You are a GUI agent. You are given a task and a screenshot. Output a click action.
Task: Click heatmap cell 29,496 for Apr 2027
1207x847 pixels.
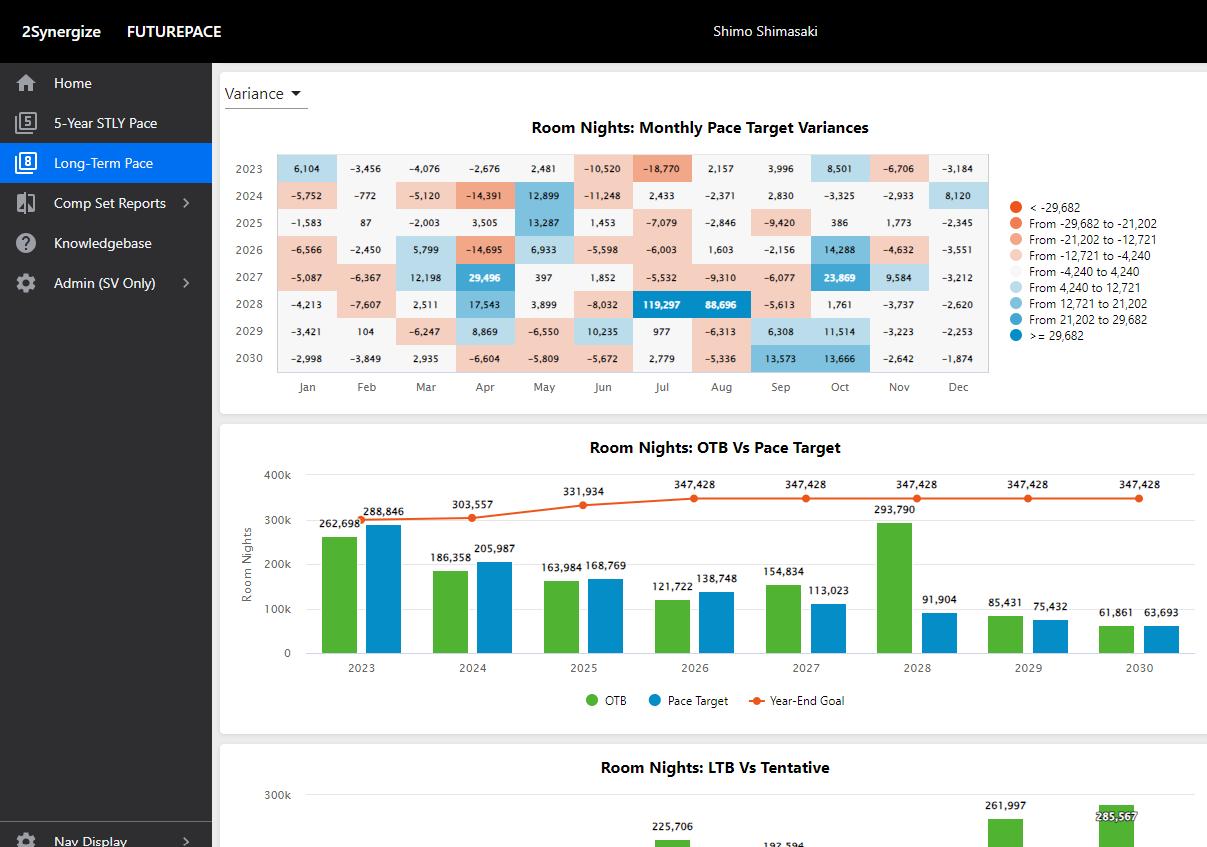point(485,277)
